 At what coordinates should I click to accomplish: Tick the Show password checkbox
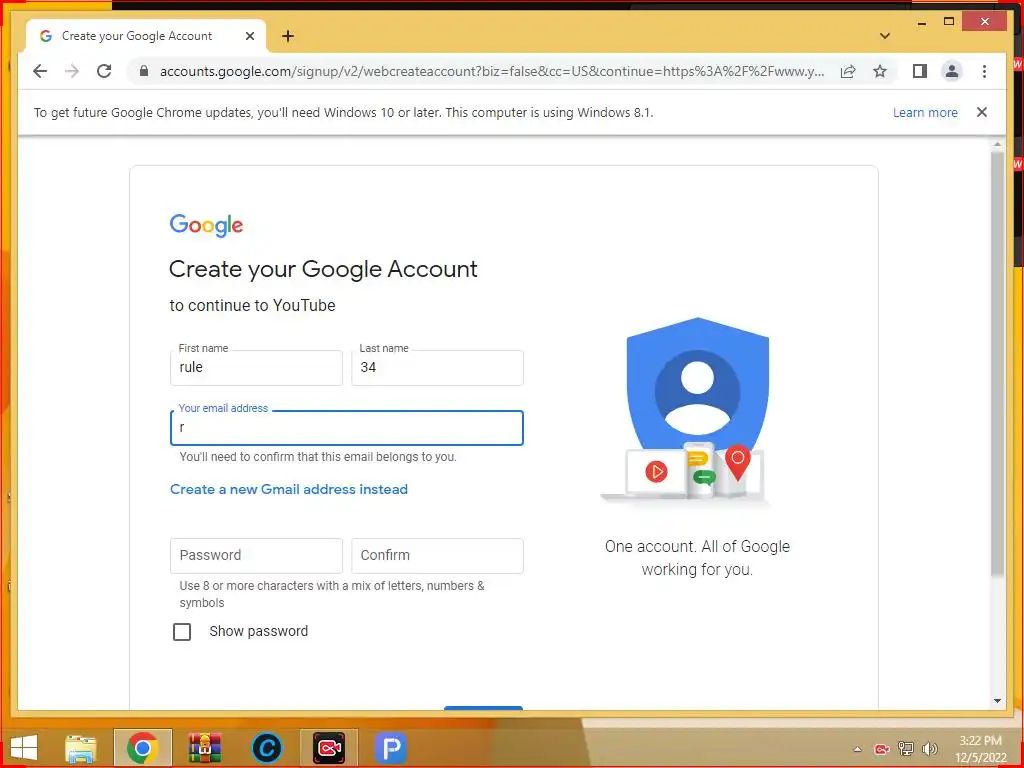[x=182, y=632]
